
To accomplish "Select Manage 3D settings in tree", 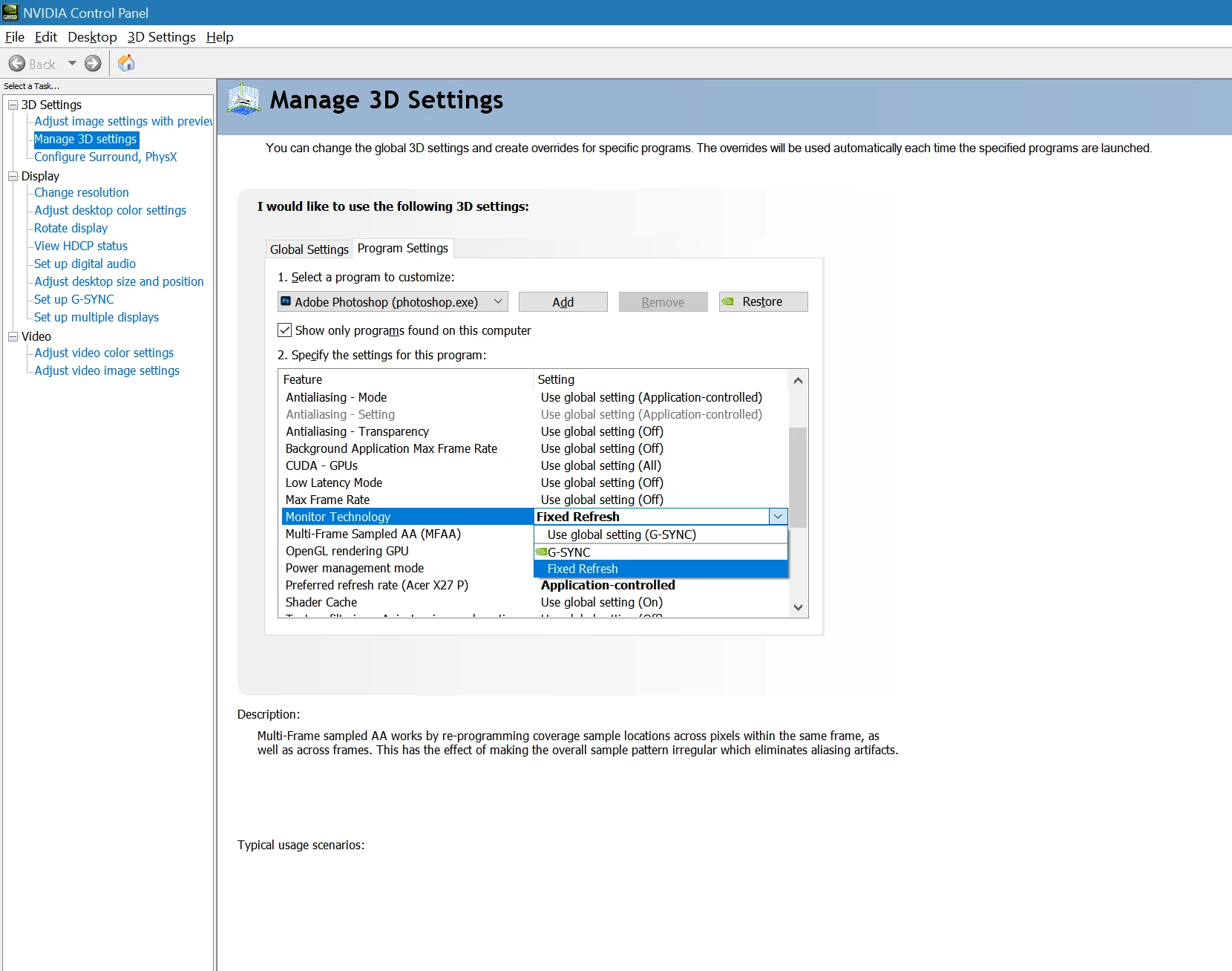I will point(86,139).
